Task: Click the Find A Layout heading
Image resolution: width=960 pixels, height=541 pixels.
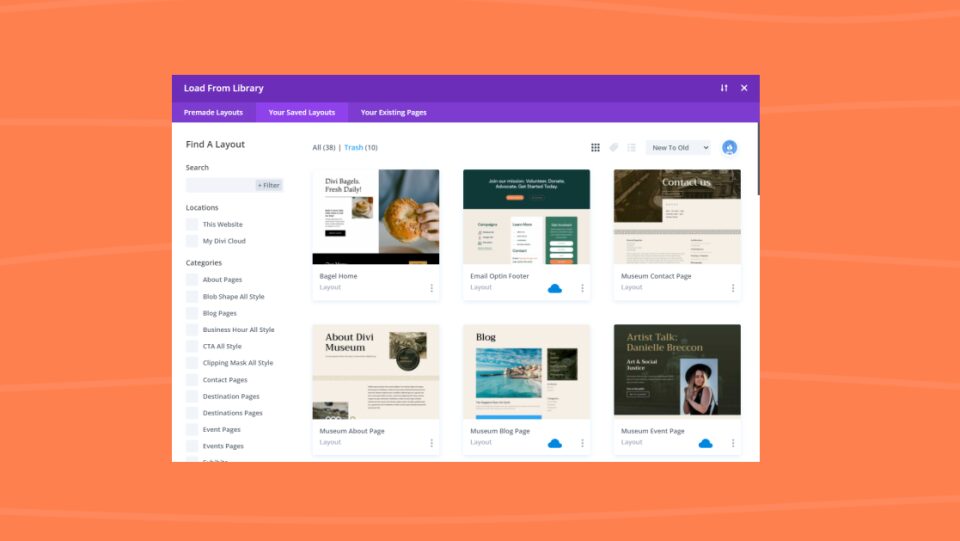Action: tap(215, 144)
